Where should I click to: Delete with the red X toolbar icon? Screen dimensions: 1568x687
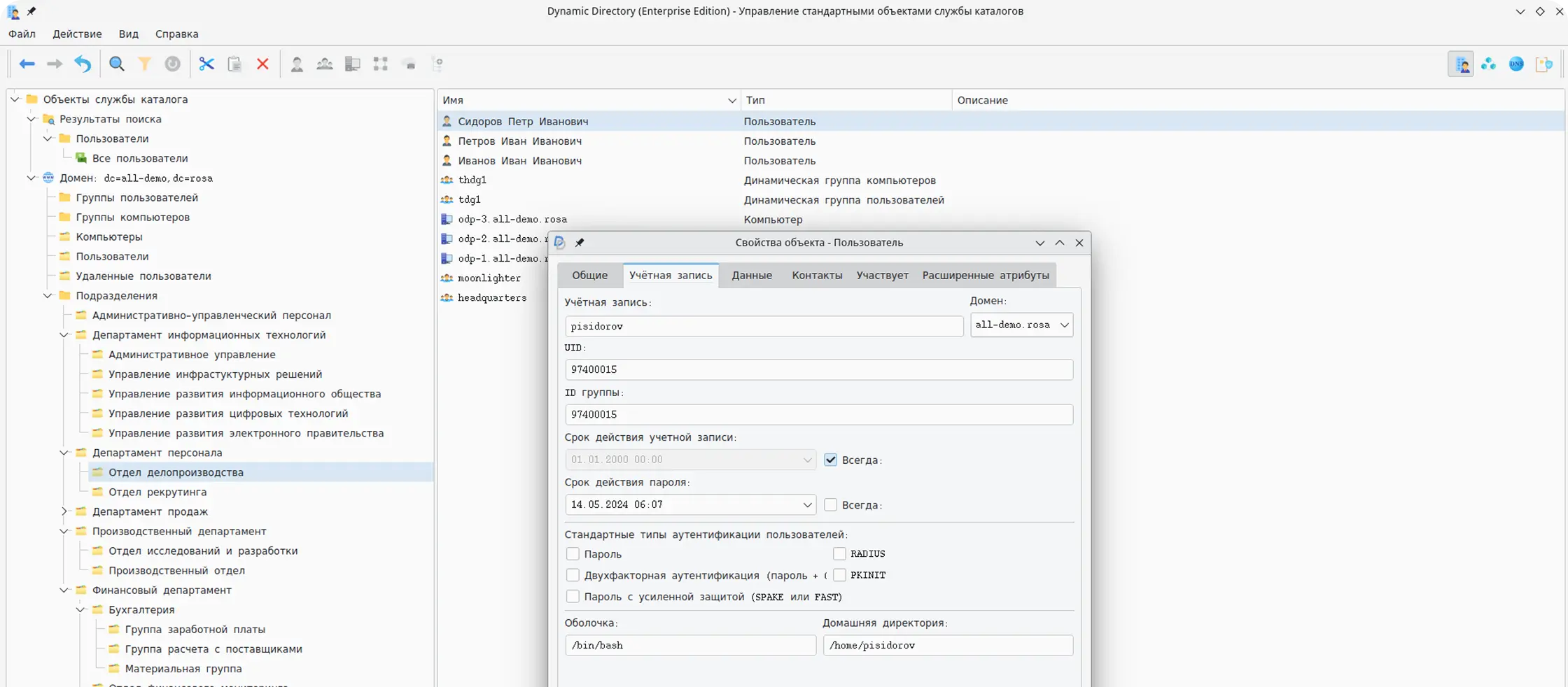point(262,64)
